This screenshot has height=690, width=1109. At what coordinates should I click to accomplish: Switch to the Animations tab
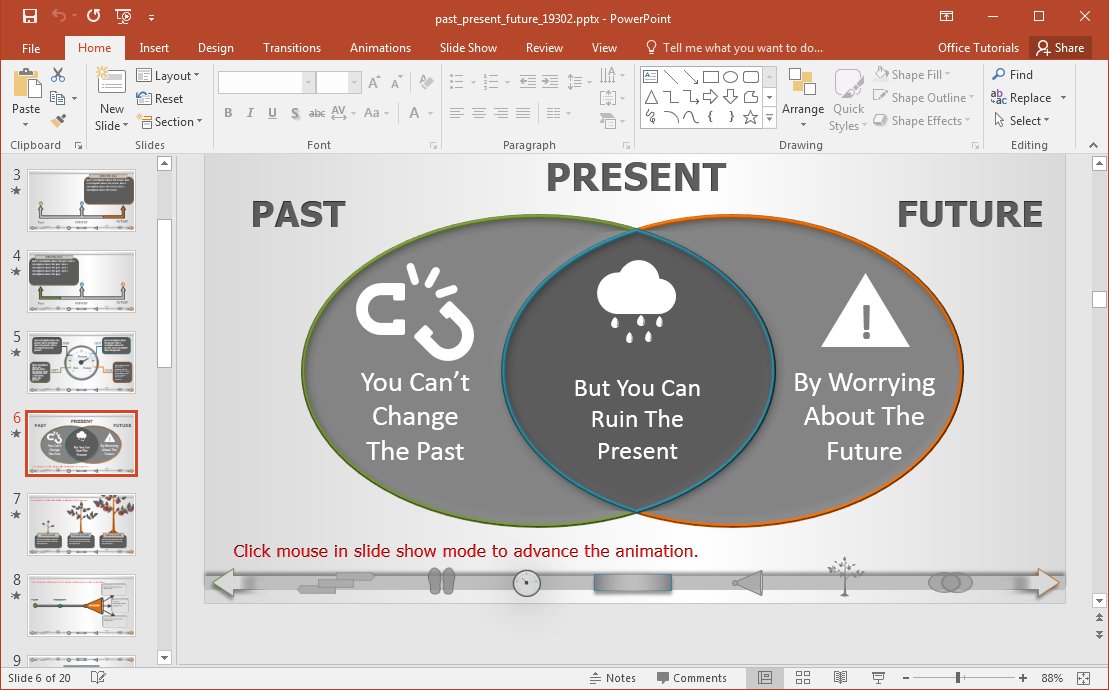pos(380,47)
